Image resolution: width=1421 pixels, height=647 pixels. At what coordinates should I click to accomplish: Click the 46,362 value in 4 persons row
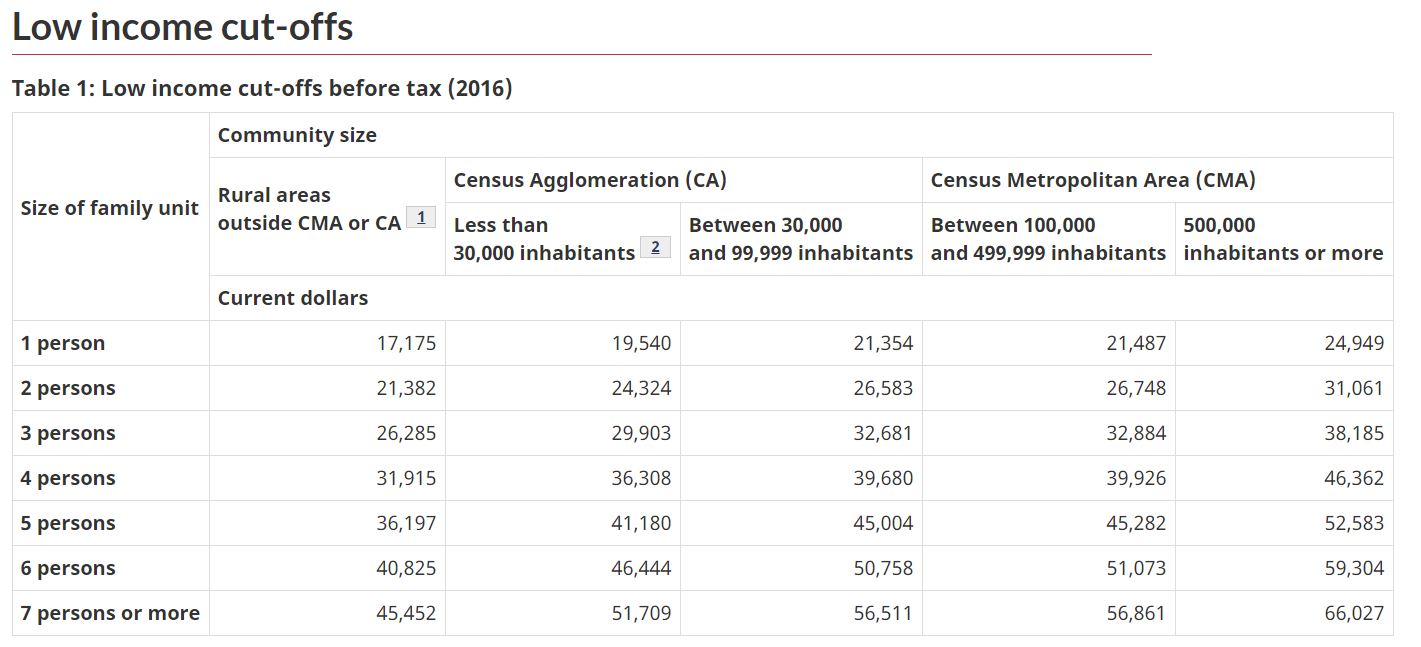[1354, 478]
